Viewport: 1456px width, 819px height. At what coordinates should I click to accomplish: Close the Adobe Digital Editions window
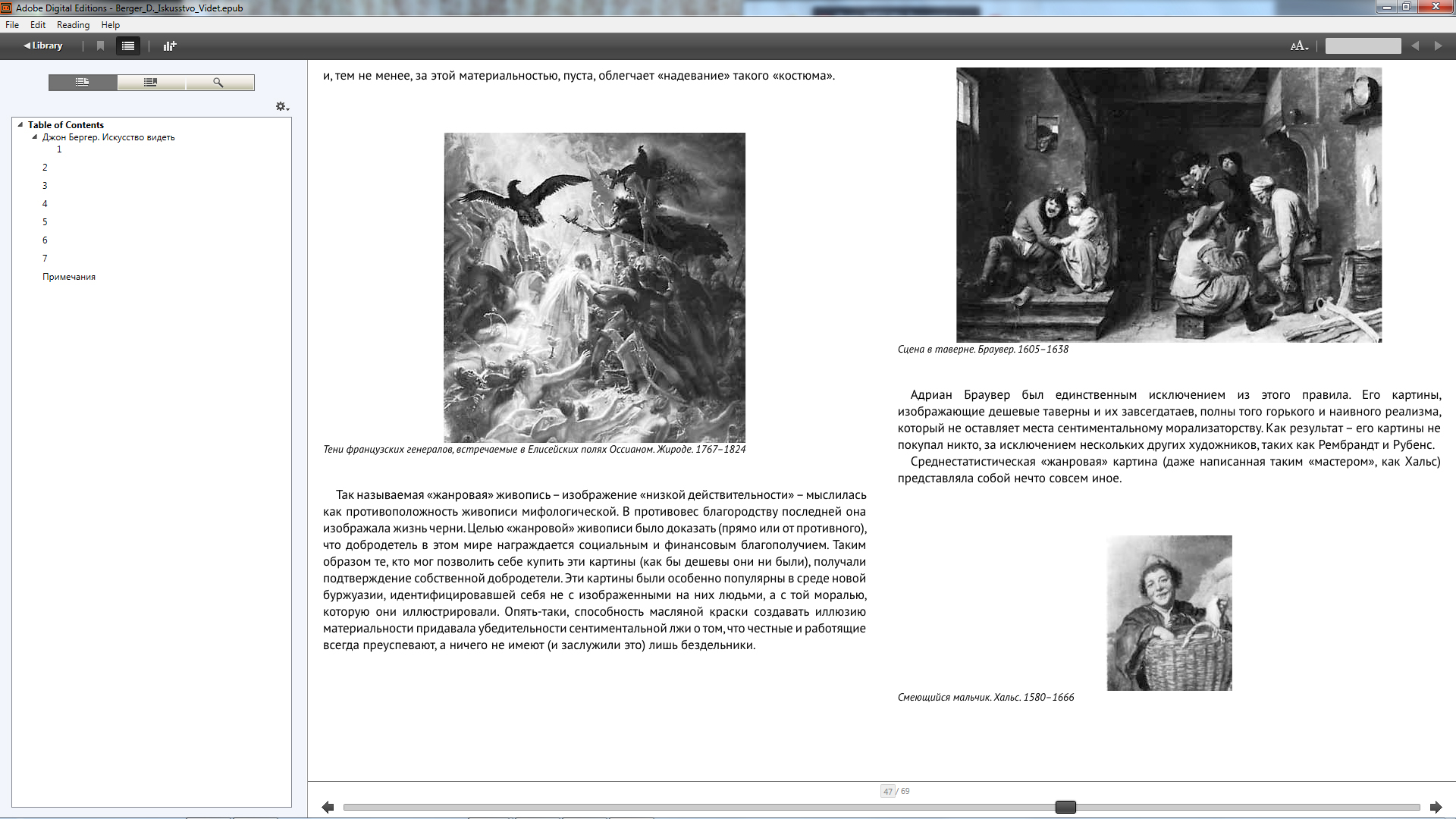[1436, 7]
